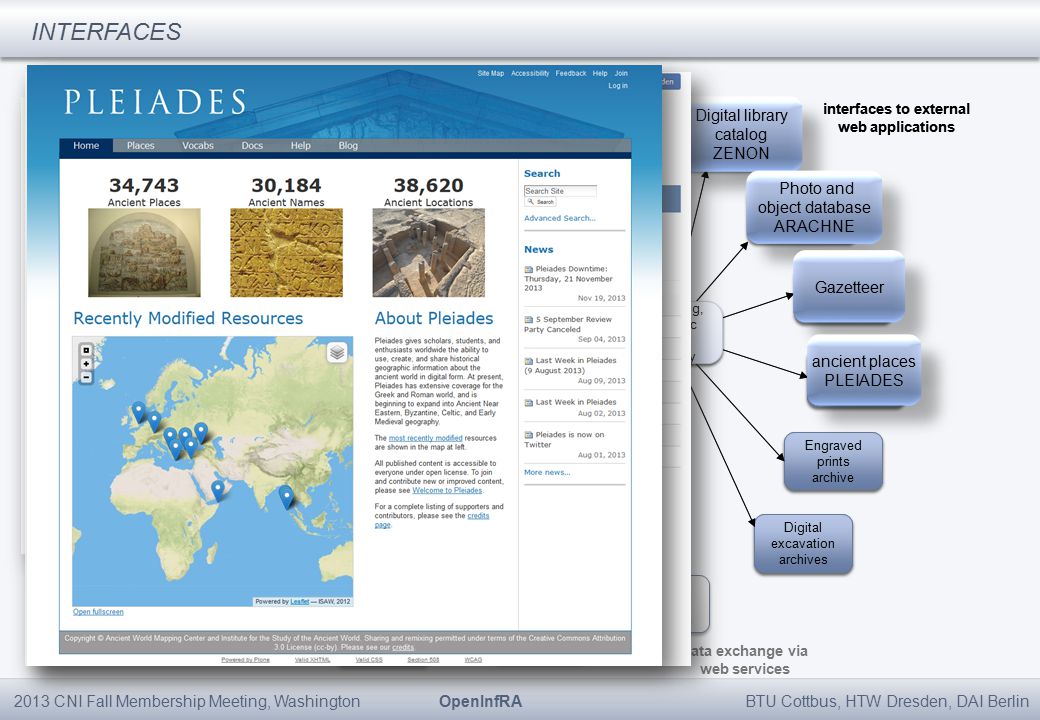Click icon beside Last Week Aug 02

[529, 402]
